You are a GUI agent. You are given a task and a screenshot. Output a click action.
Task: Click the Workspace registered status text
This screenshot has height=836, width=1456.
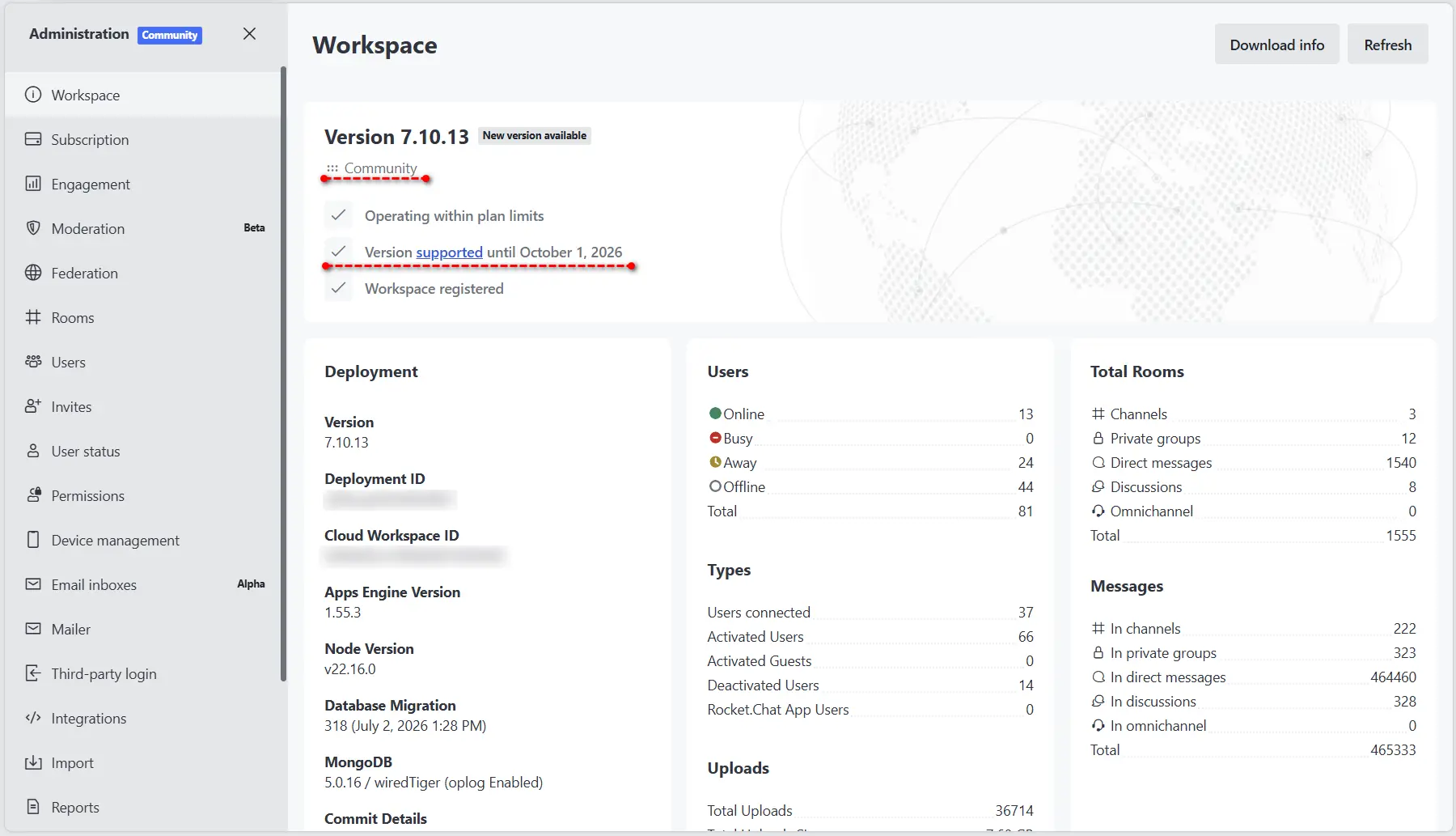point(434,289)
